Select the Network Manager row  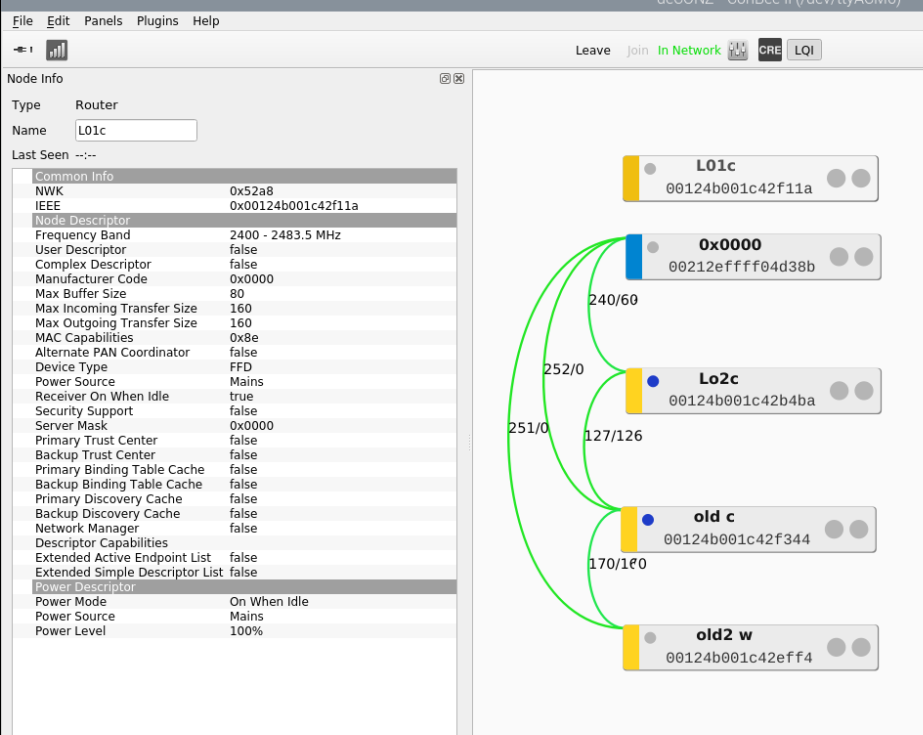pyautogui.click(x=244, y=528)
